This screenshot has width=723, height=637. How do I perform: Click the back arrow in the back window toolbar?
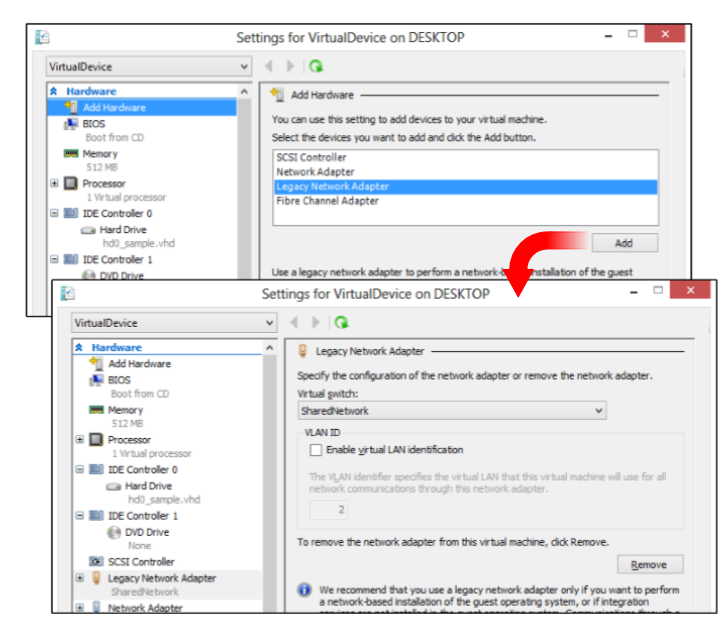[x=268, y=66]
